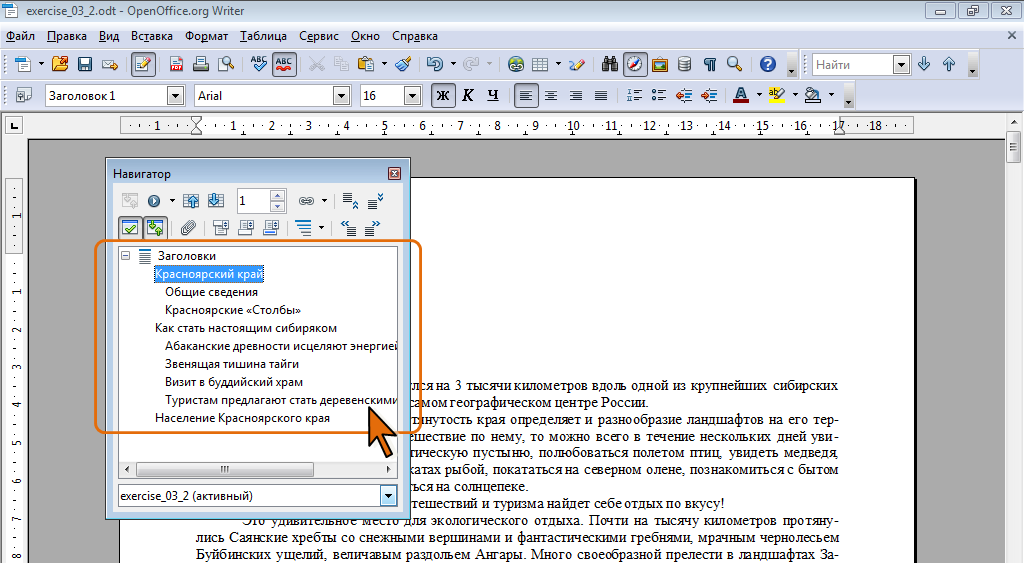Image resolution: width=1024 pixels, height=563 pixels.
Task: Click the Navigator horizontal scrollbar thumb
Action: pyautogui.click(x=225, y=469)
